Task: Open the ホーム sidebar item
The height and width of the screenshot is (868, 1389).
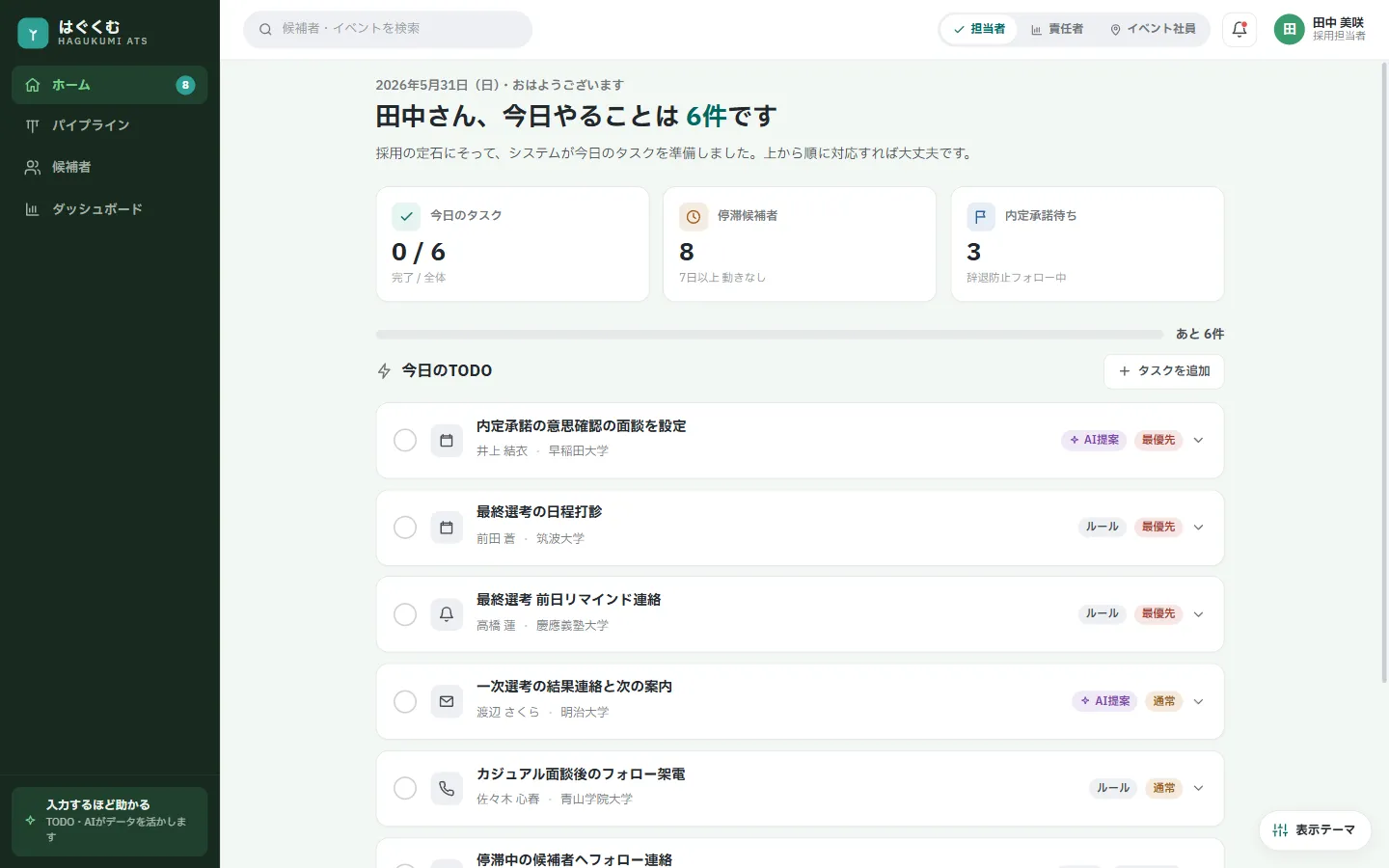Action: tap(109, 85)
